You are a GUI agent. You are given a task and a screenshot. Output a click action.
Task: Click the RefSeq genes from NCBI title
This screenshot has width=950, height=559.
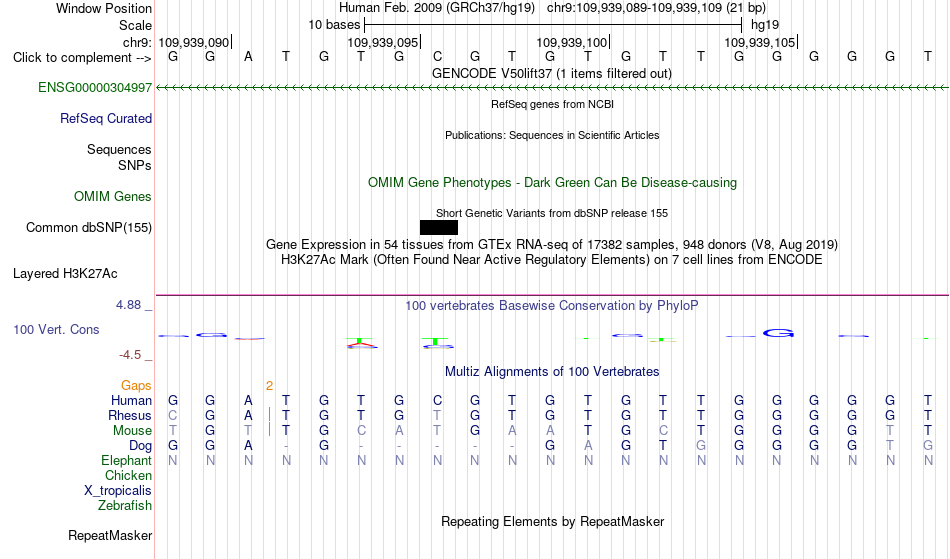click(552, 104)
